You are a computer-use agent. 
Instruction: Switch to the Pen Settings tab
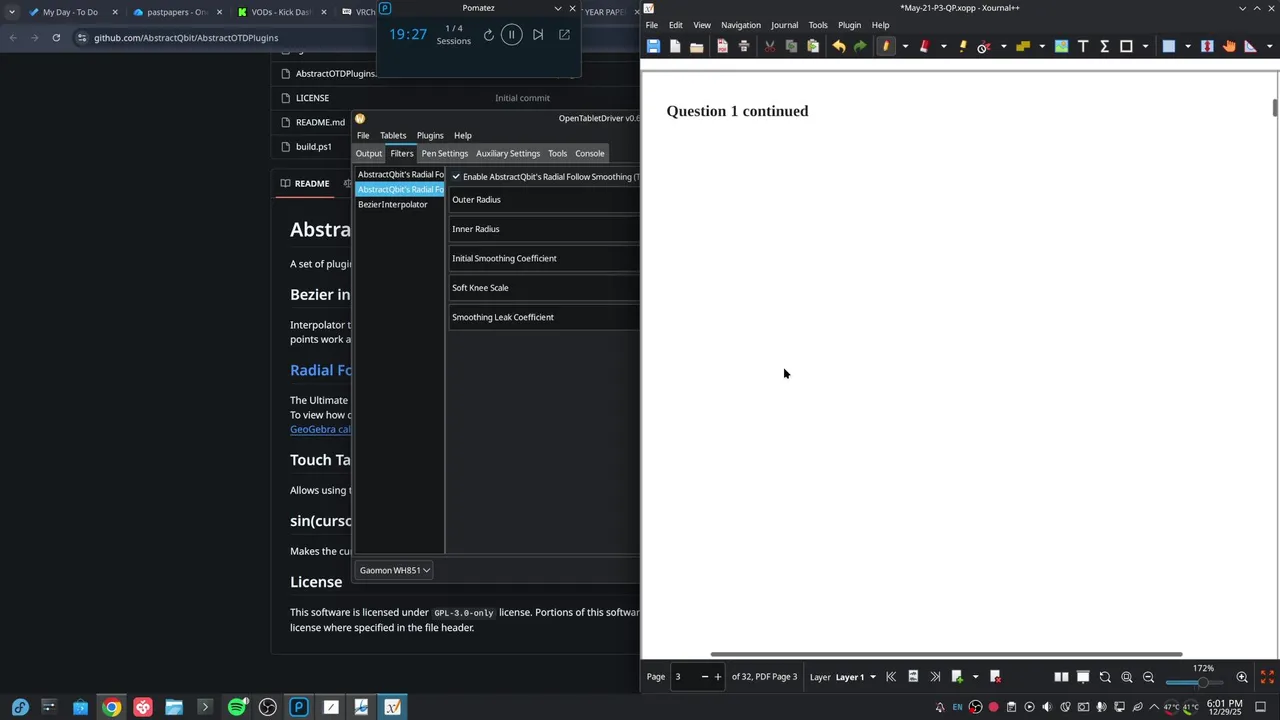tap(445, 153)
